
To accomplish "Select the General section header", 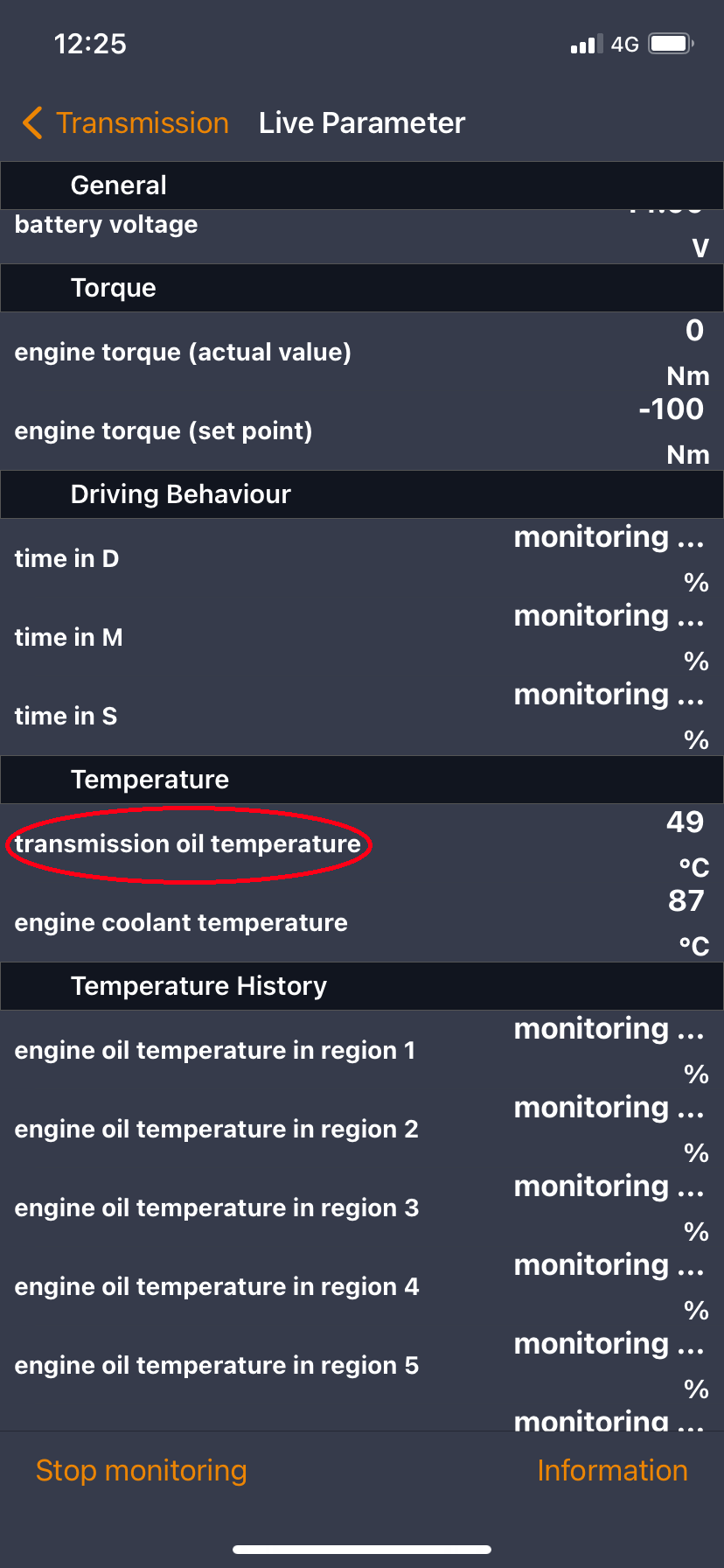I will (362, 185).
